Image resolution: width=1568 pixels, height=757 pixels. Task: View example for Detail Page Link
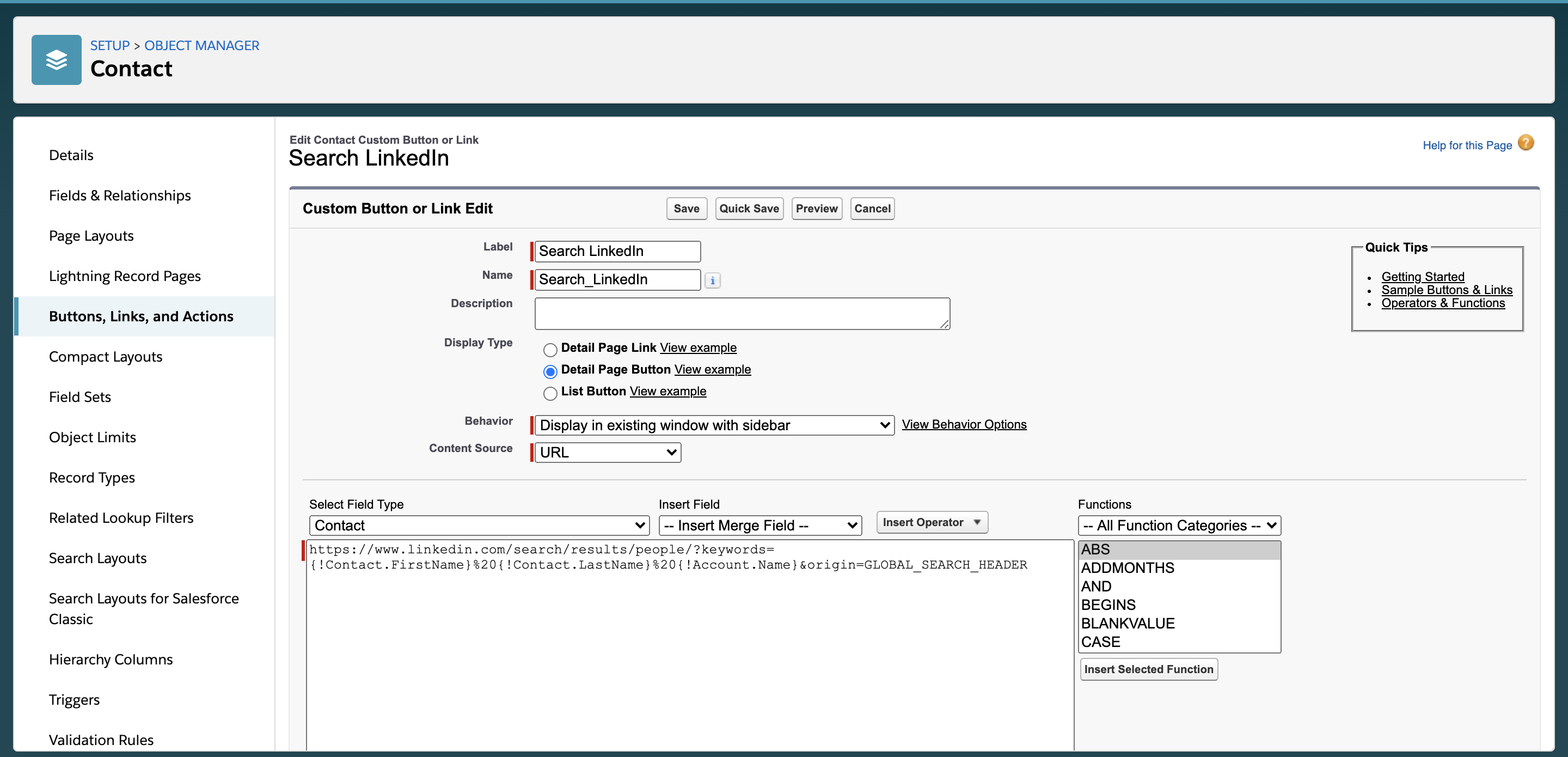coord(698,347)
